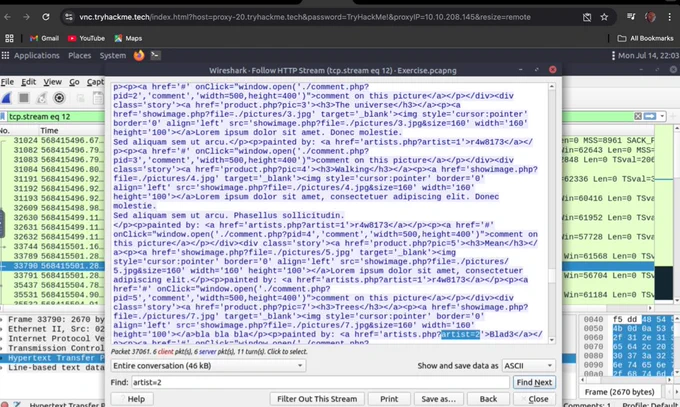The width and height of the screenshot is (680, 407).
Task: Open the System menu in desktop panel
Action: click(x=113, y=56)
